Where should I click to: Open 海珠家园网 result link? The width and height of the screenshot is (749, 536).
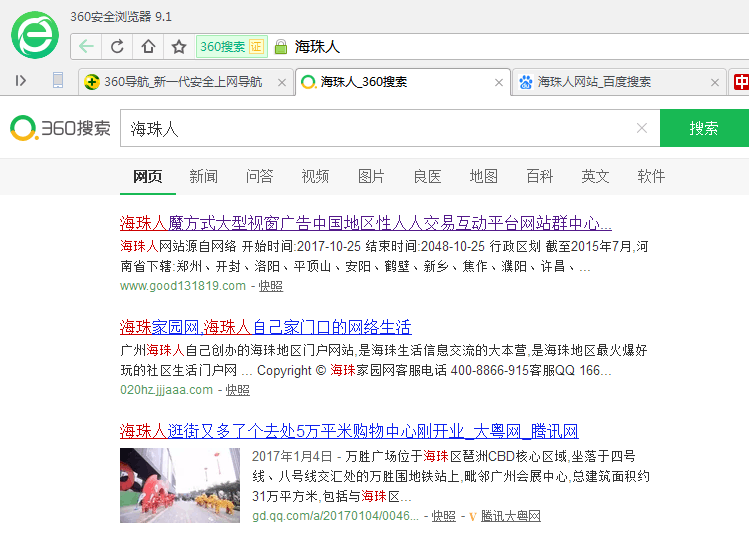(266, 327)
